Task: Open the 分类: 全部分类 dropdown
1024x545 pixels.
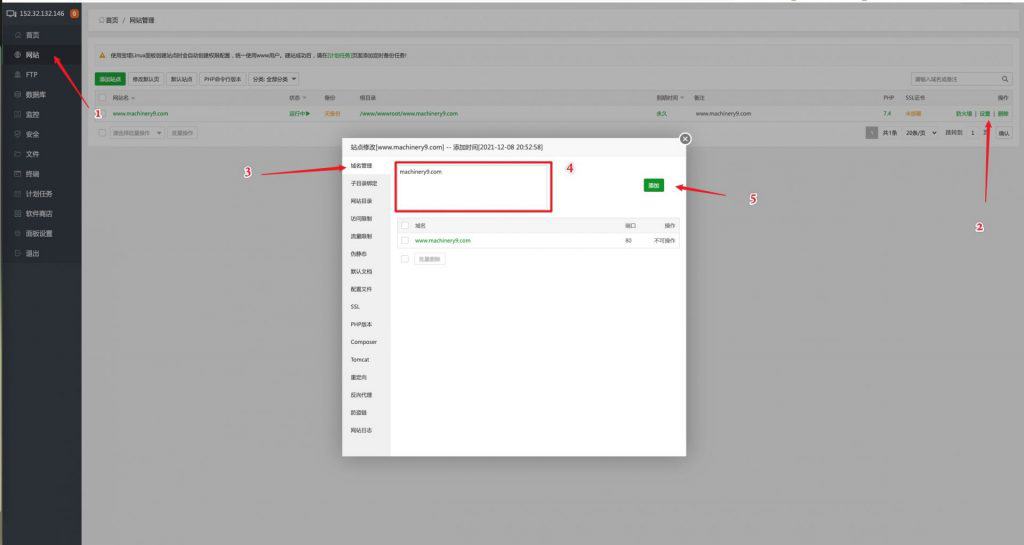Action: point(275,79)
